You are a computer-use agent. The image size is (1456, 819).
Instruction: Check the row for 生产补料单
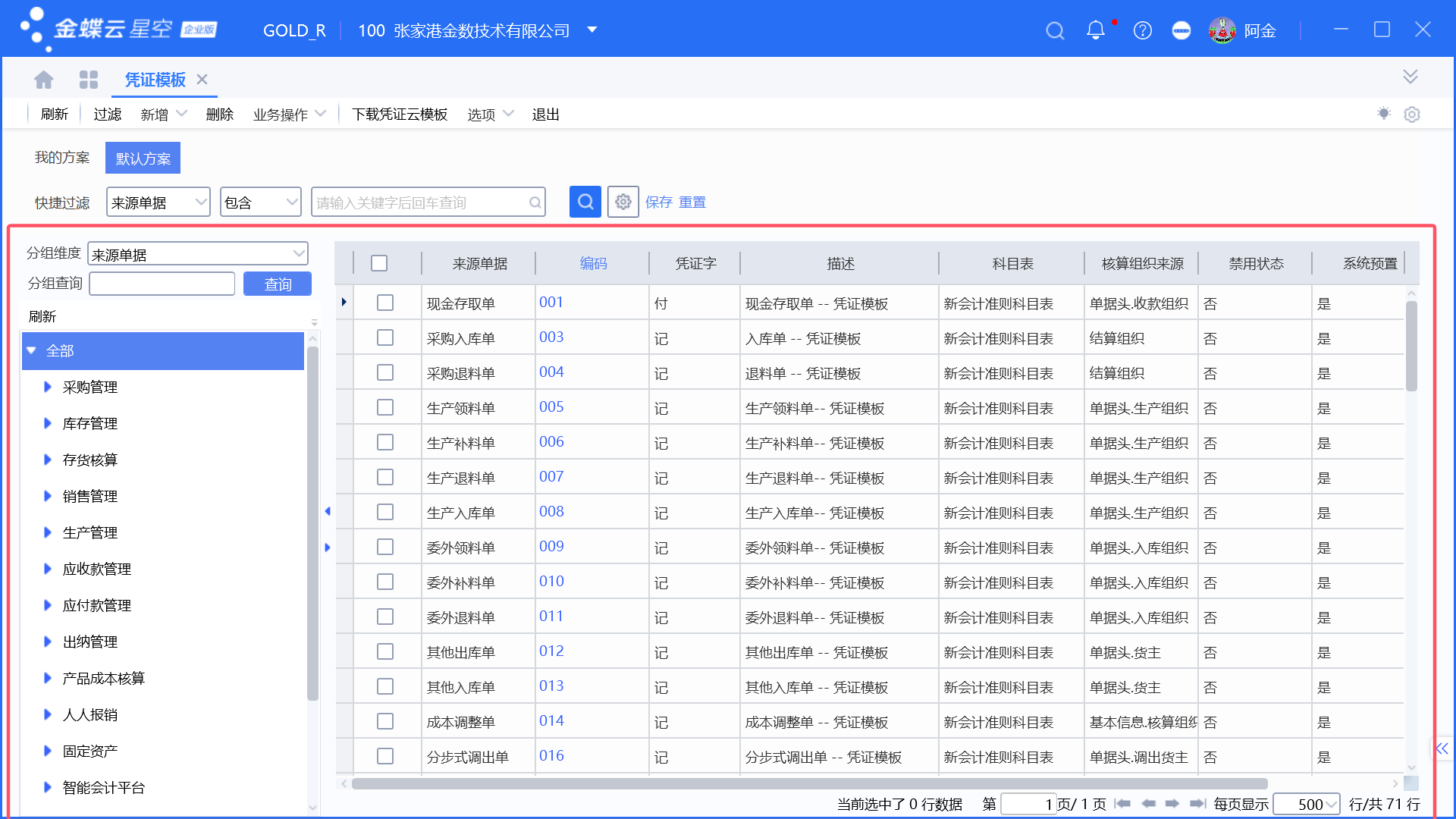[385, 442]
